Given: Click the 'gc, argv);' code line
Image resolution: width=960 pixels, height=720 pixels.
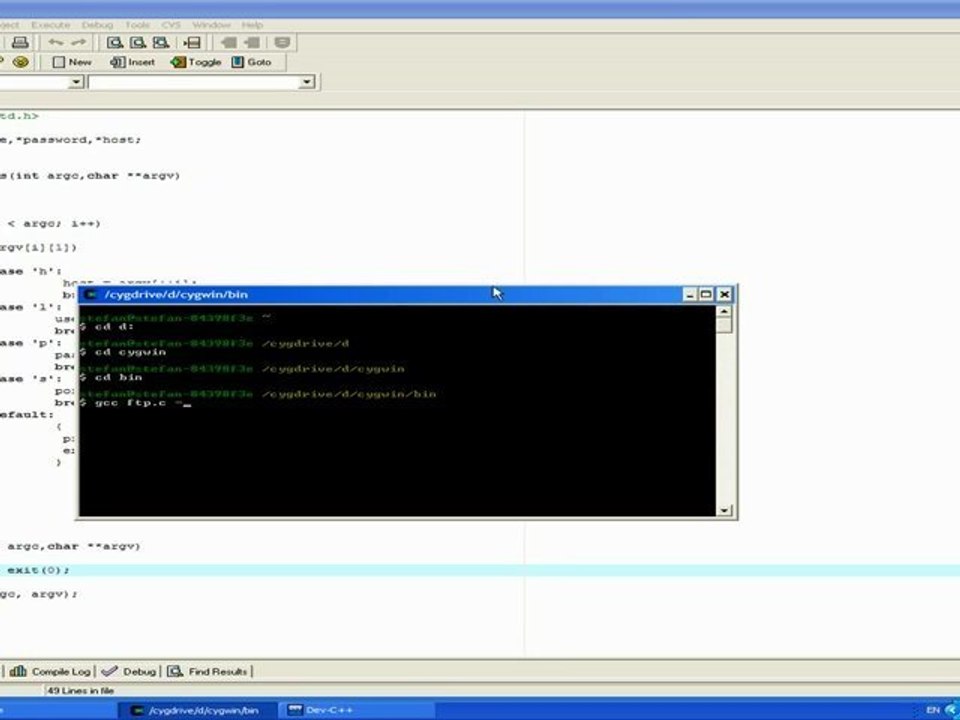Looking at the screenshot, I should click(x=39, y=594).
